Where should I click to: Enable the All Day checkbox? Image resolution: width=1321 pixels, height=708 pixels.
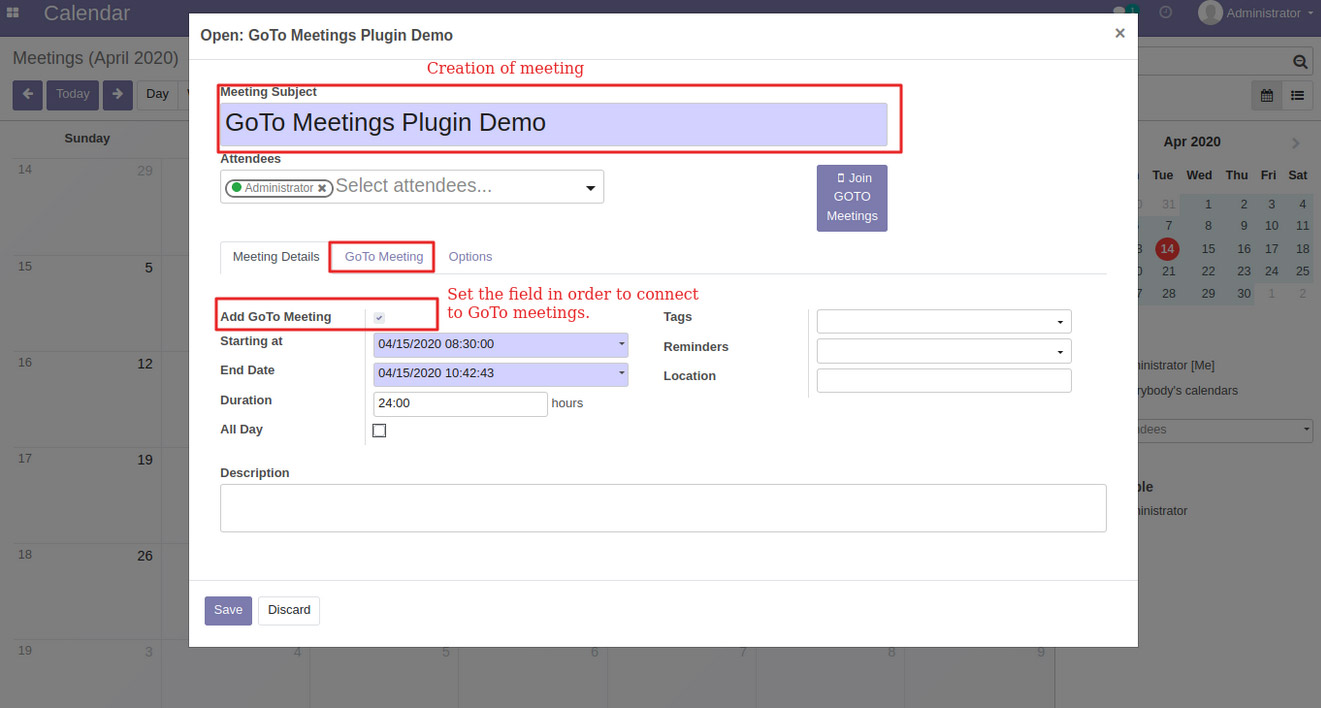(x=379, y=430)
